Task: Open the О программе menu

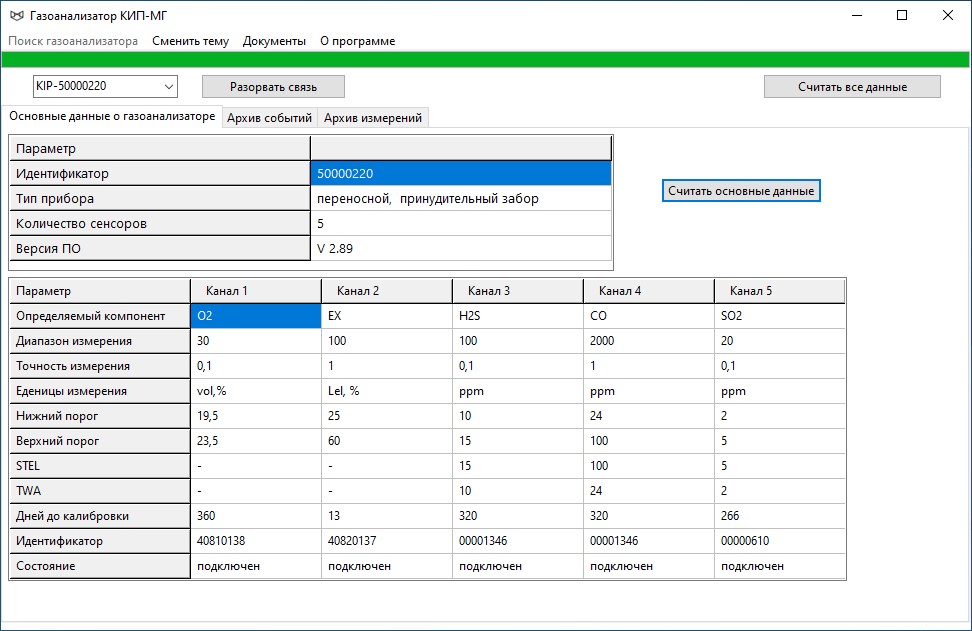Action: 357,41
